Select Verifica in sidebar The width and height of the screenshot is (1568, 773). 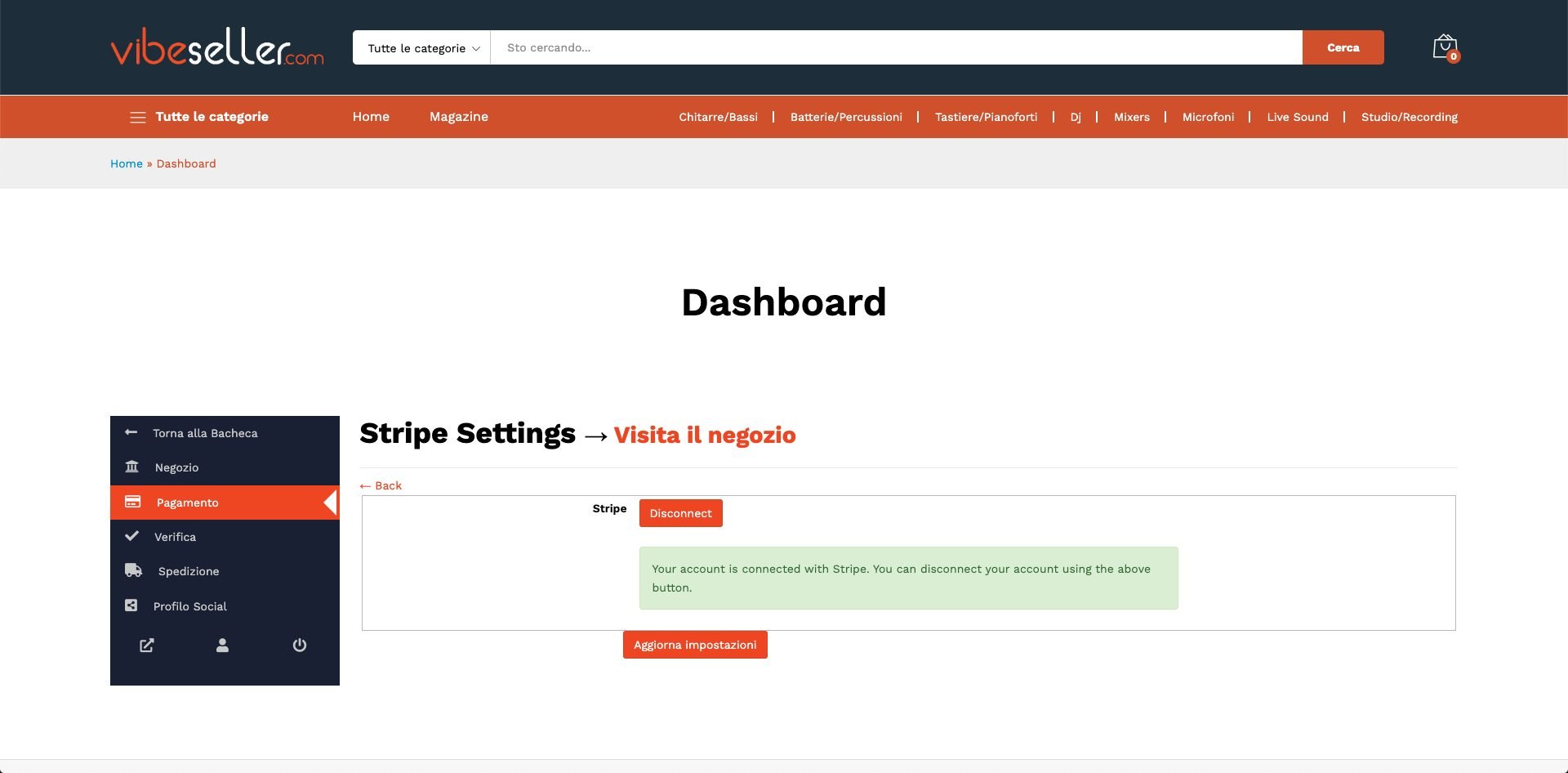[x=225, y=537]
